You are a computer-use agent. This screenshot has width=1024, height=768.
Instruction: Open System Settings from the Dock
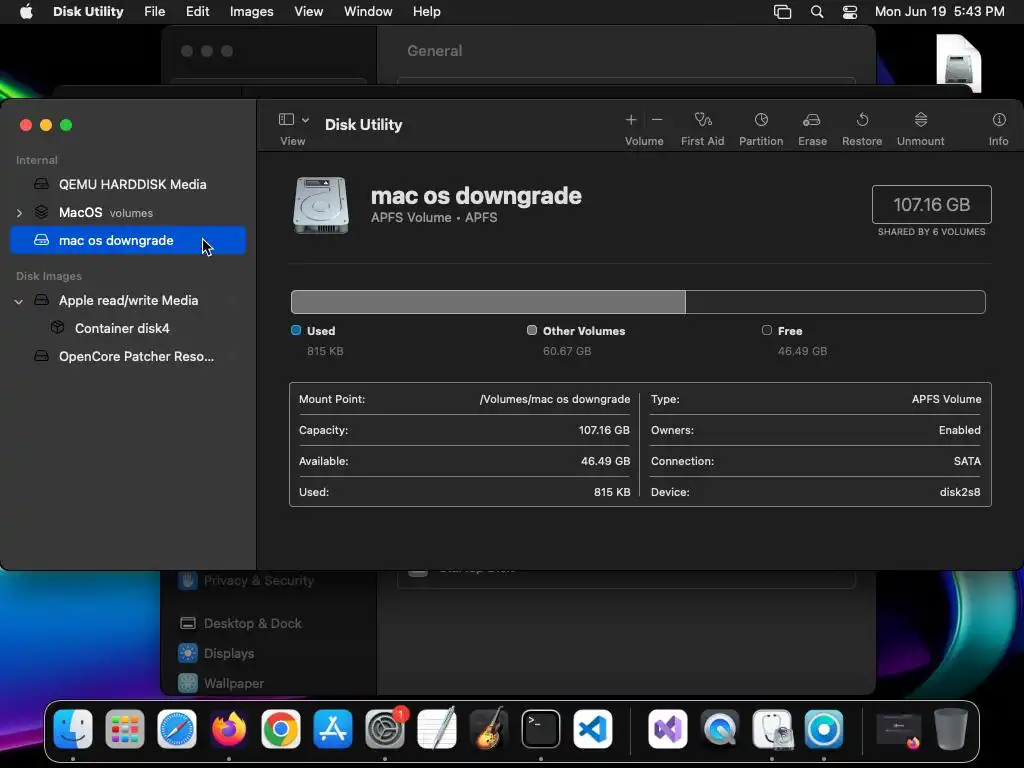point(385,729)
